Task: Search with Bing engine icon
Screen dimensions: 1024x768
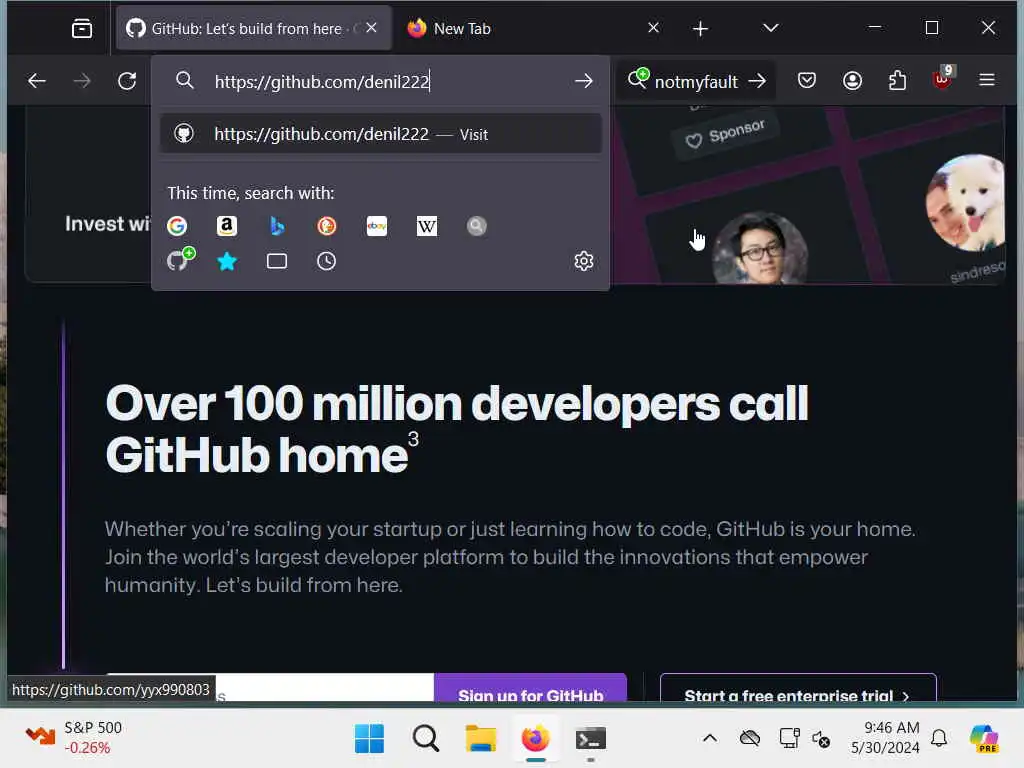Action: (x=277, y=226)
